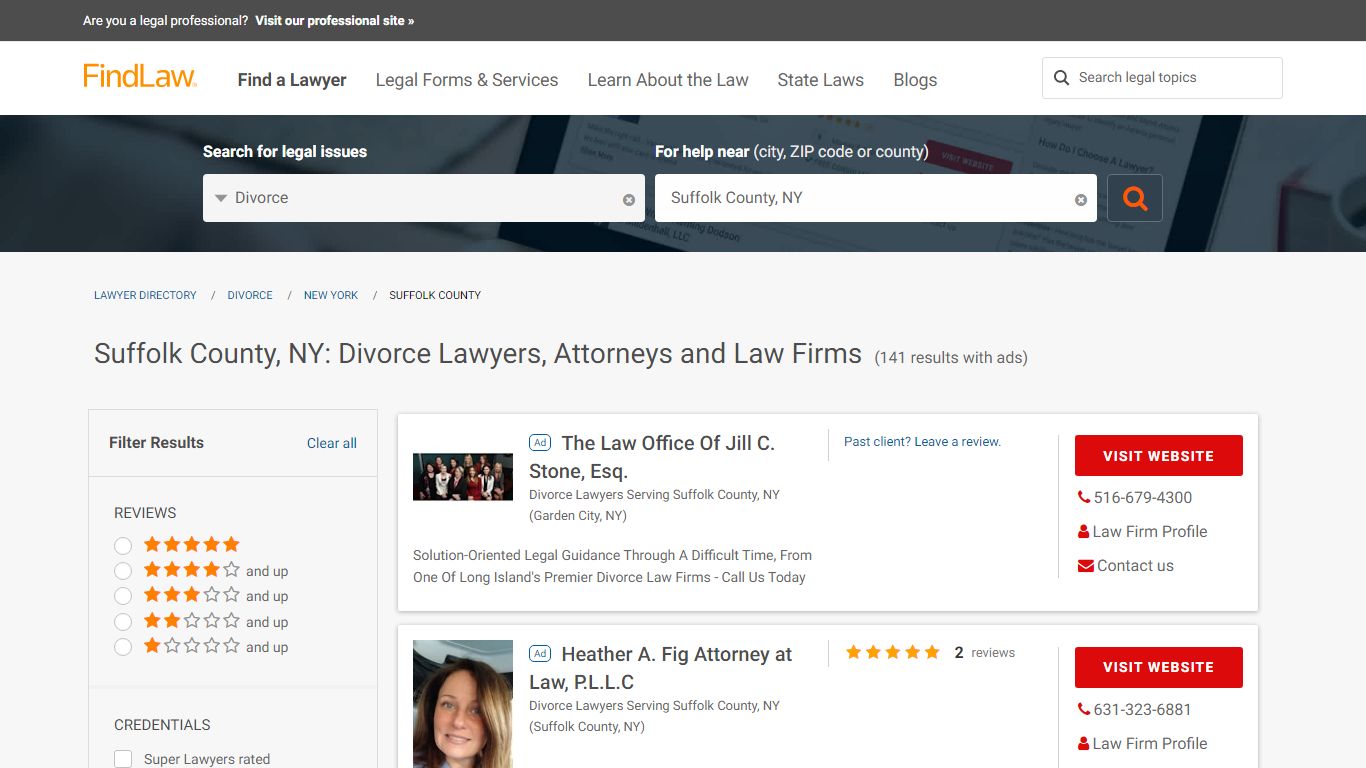1366x768 pixels.
Task: Click Suffolk County breadcrumb text
Action: coord(435,295)
